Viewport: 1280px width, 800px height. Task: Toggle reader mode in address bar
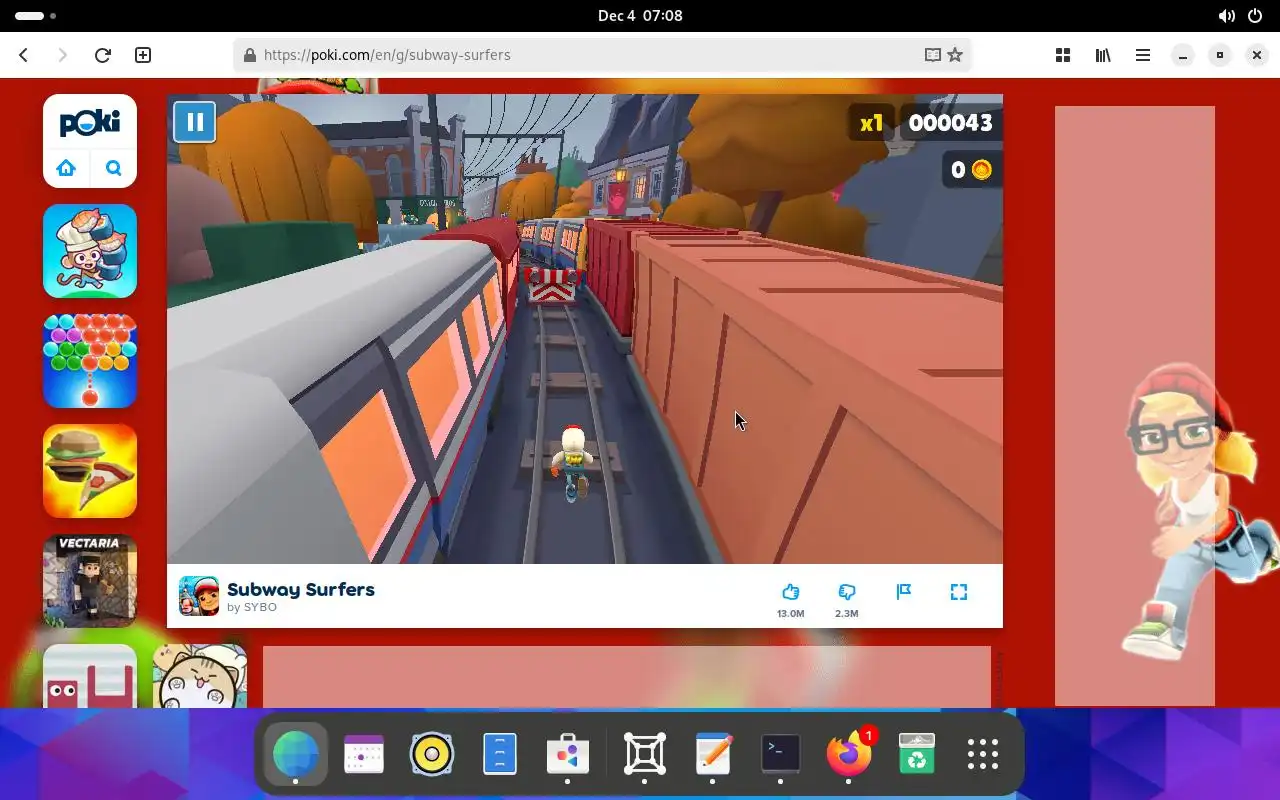(x=933, y=55)
